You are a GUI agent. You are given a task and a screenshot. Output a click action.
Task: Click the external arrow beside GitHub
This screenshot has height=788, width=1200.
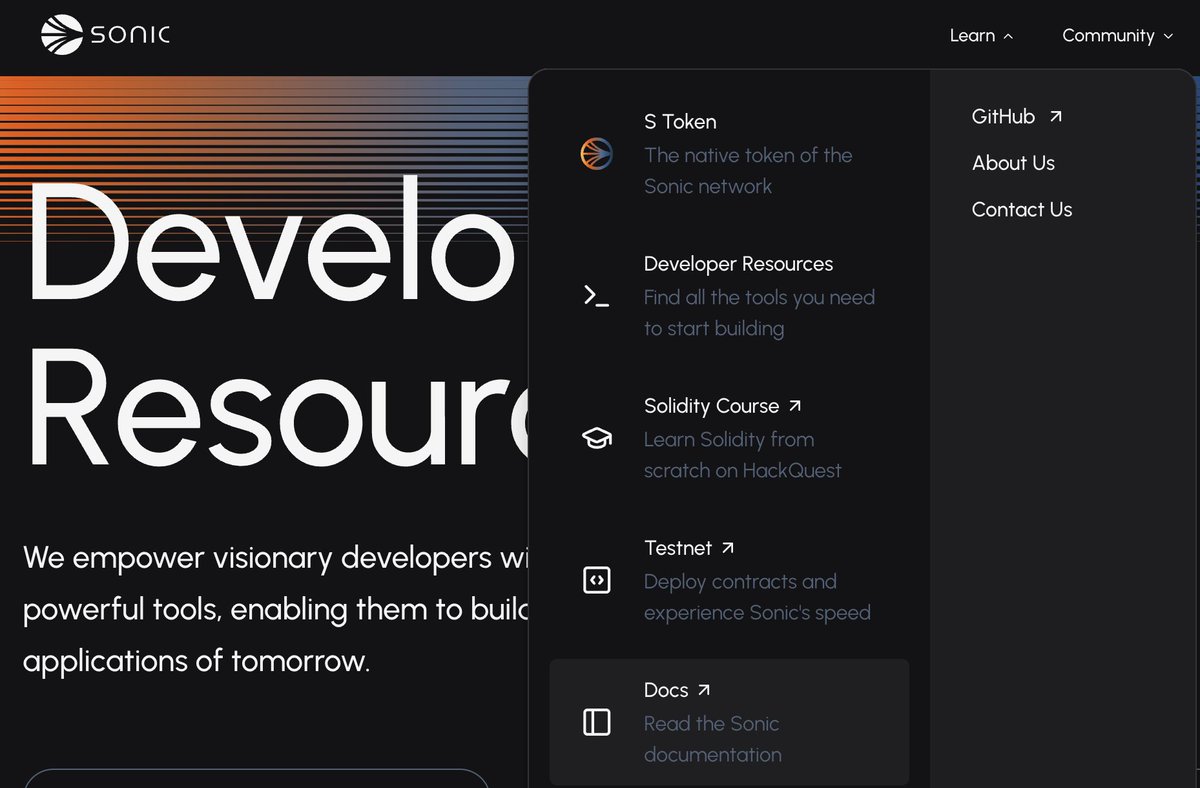[1055, 117]
